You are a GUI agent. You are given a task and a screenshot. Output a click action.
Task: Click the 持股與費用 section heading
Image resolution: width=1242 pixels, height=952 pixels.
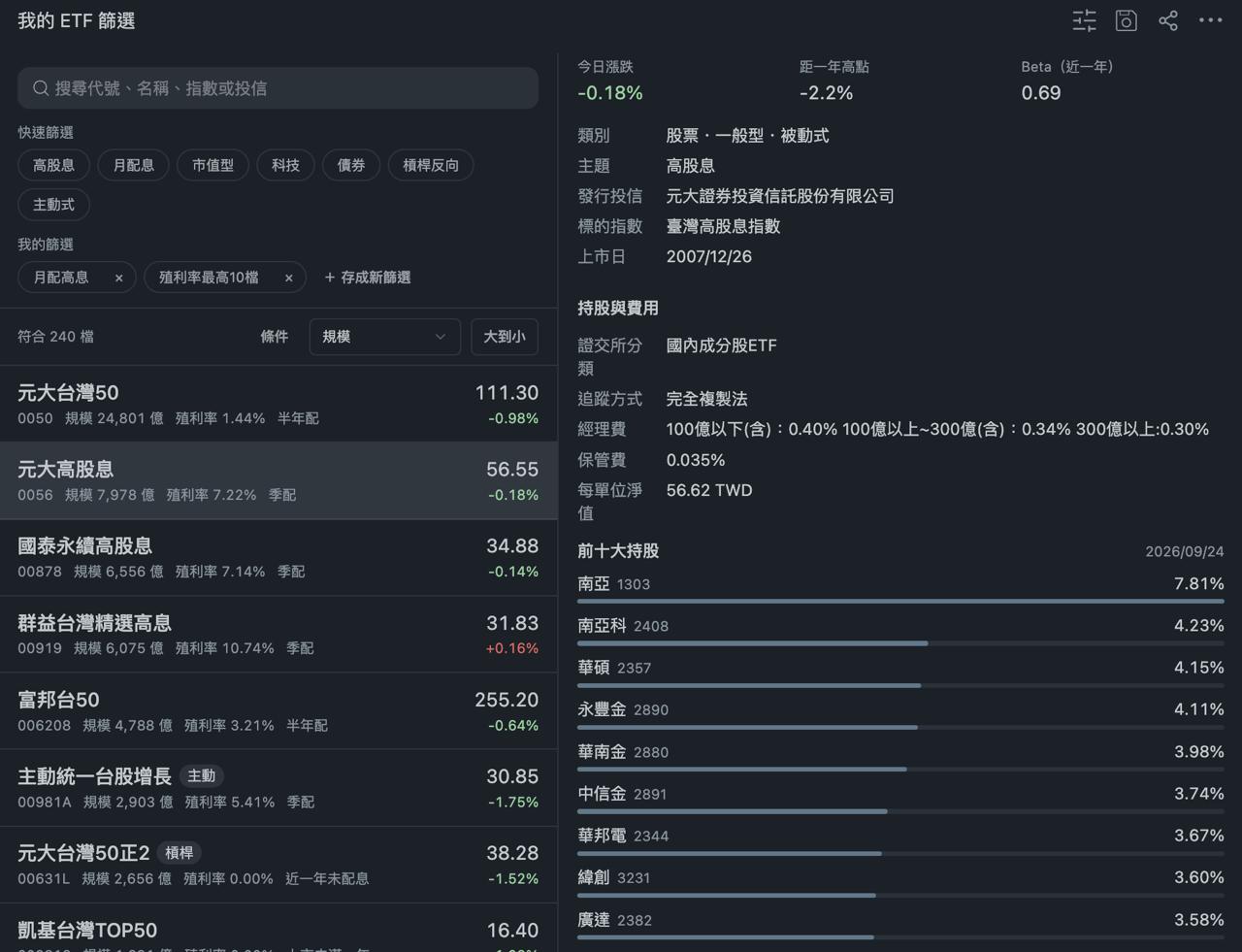[x=617, y=308]
